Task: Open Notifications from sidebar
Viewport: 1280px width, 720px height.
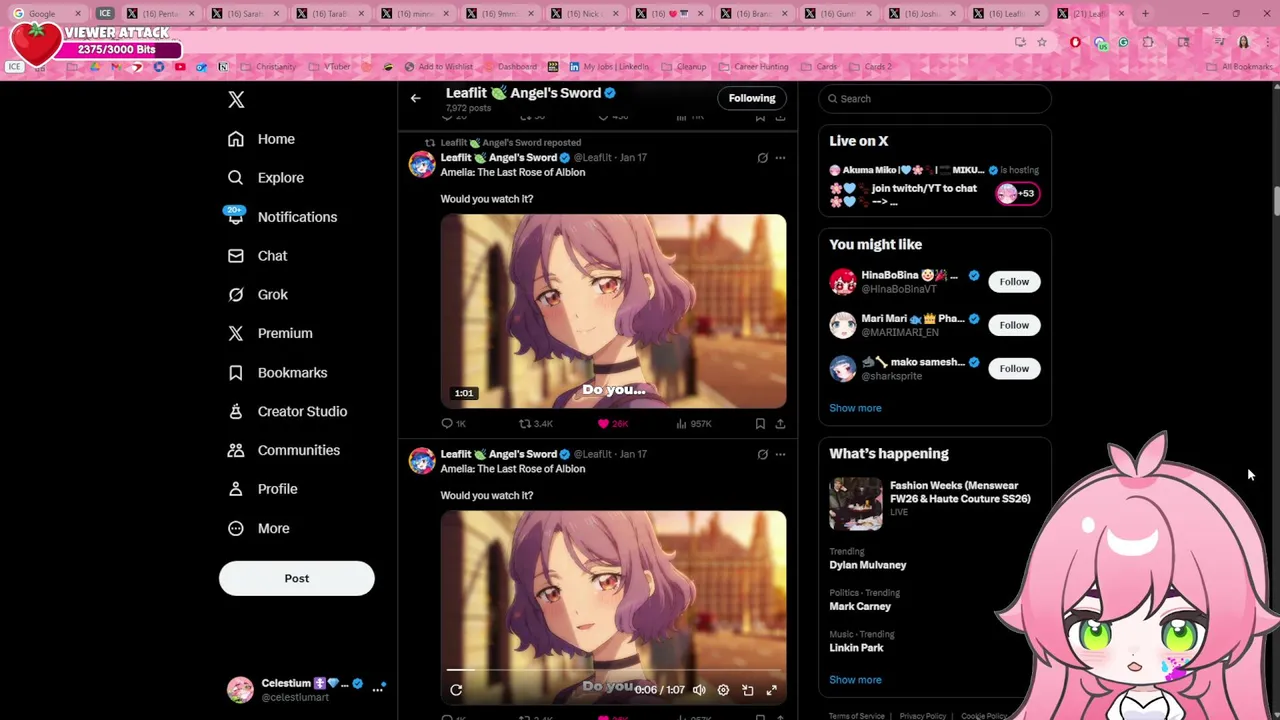Action: coord(281,217)
